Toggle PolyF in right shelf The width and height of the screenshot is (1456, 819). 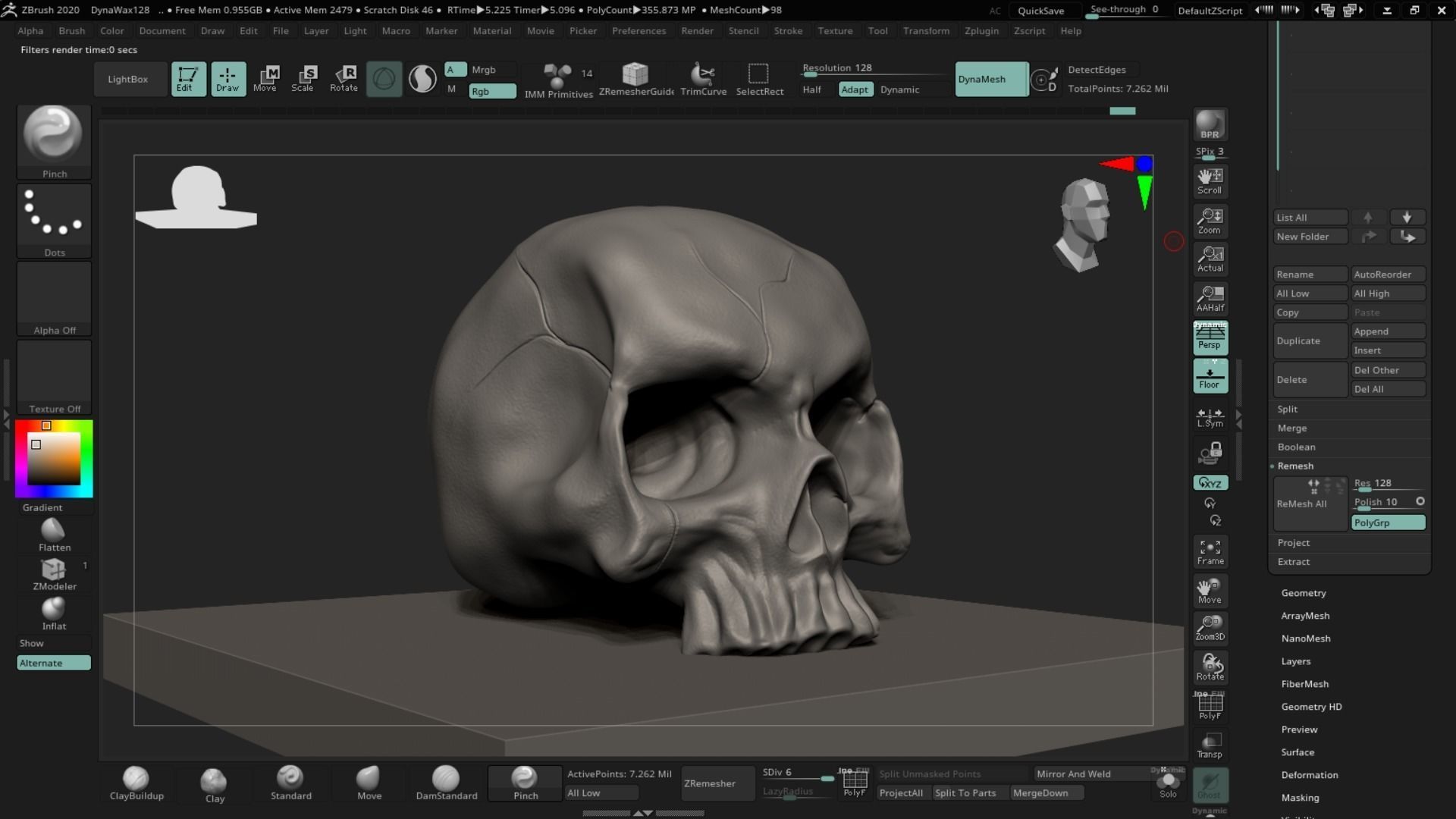pyautogui.click(x=1210, y=707)
